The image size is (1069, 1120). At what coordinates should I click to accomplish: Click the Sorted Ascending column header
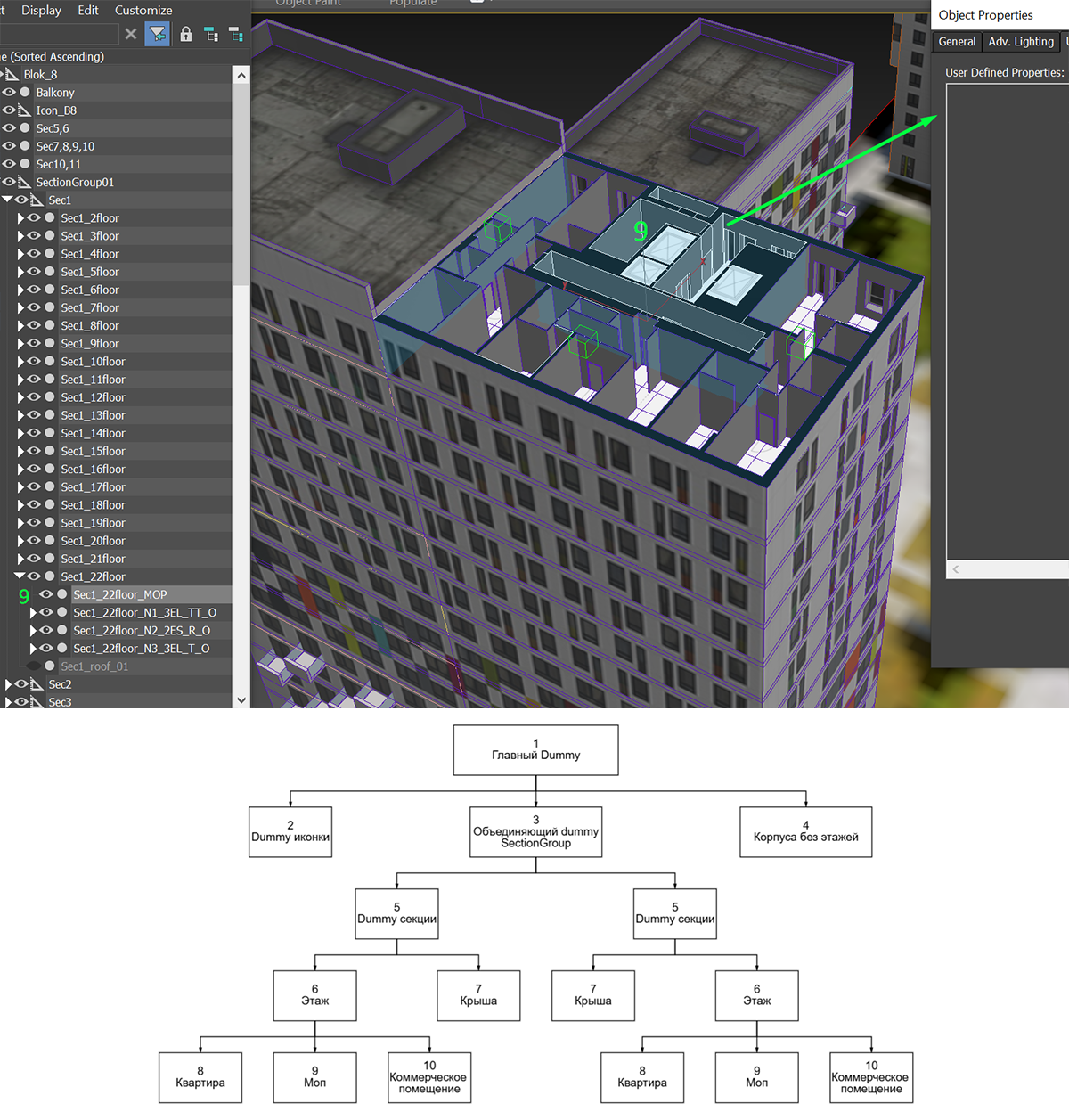coord(53,56)
